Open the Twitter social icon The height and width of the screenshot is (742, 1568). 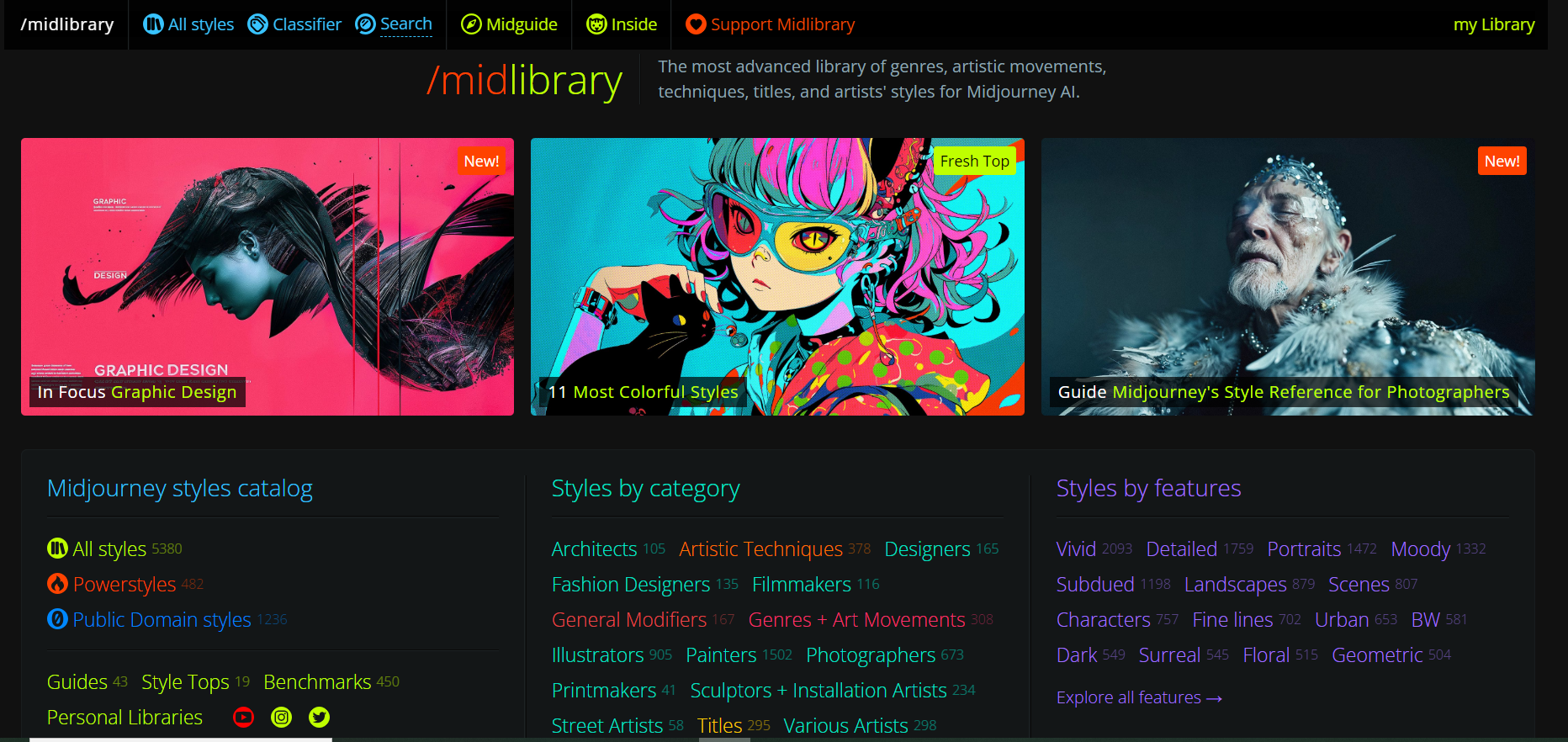point(319,717)
